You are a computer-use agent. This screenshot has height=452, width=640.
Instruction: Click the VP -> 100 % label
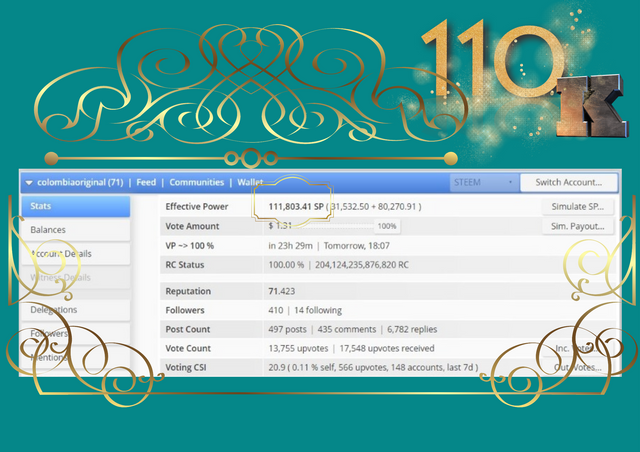pos(189,246)
